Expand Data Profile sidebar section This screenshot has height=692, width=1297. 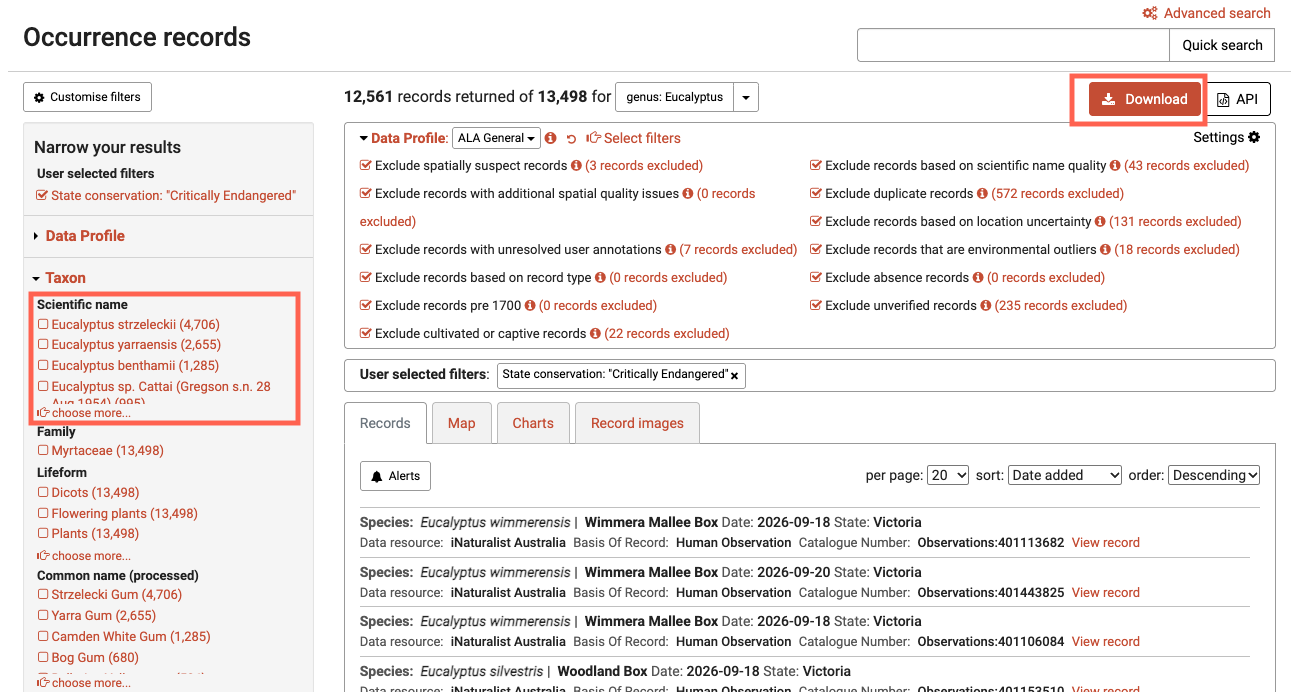click(79, 236)
